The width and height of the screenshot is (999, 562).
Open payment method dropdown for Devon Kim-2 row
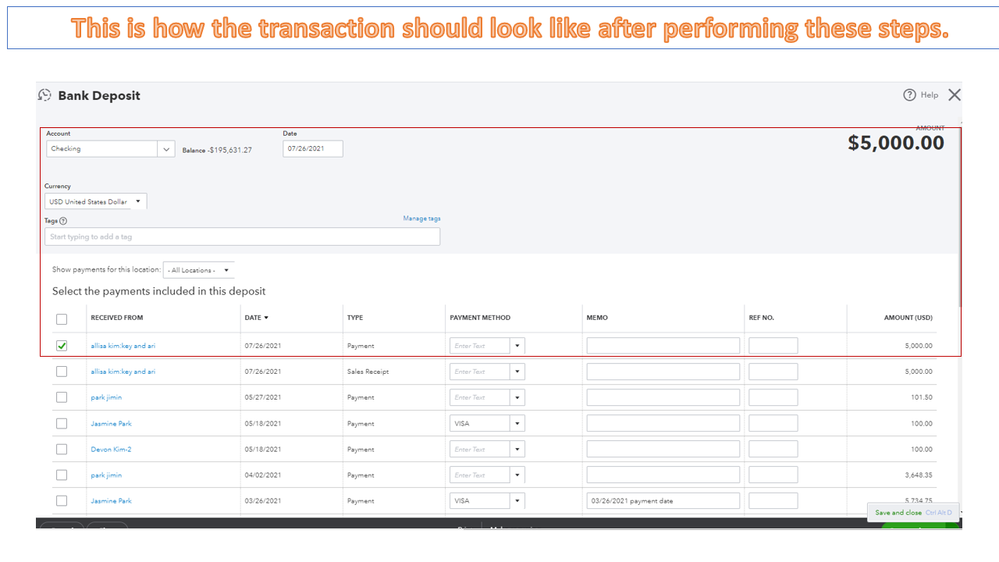point(517,449)
